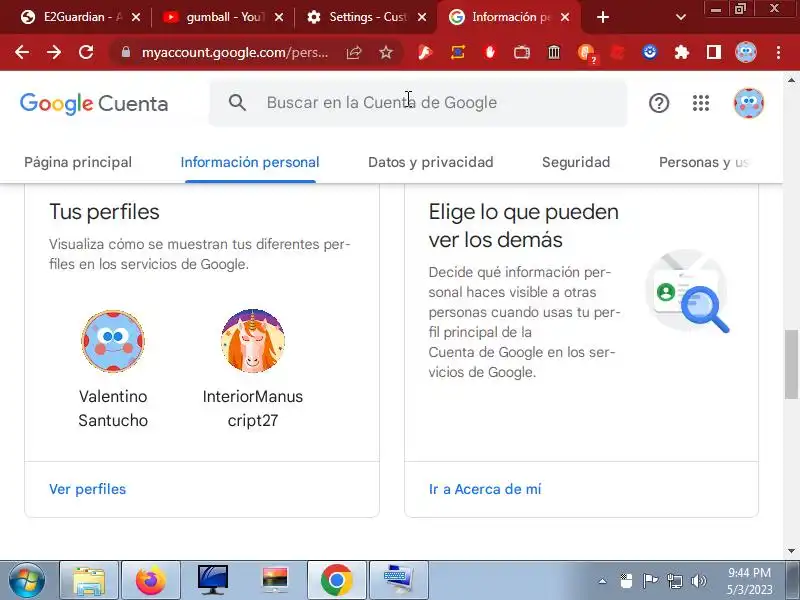Screen dimensions: 800x600
Task: Toggle the Chrome side panel
Action: tap(714, 52)
